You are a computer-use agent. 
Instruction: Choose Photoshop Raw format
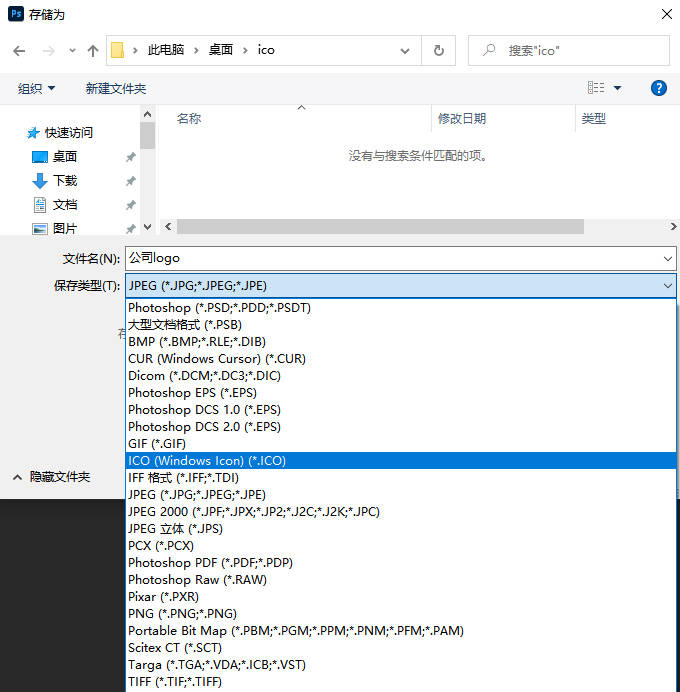[401, 579]
